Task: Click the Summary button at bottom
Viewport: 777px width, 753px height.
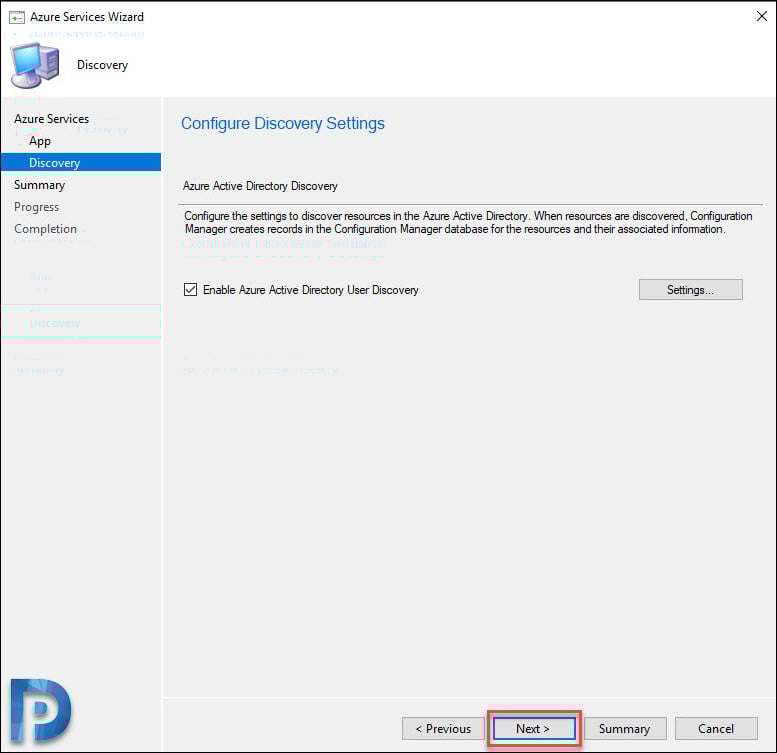Action: (x=624, y=729)
